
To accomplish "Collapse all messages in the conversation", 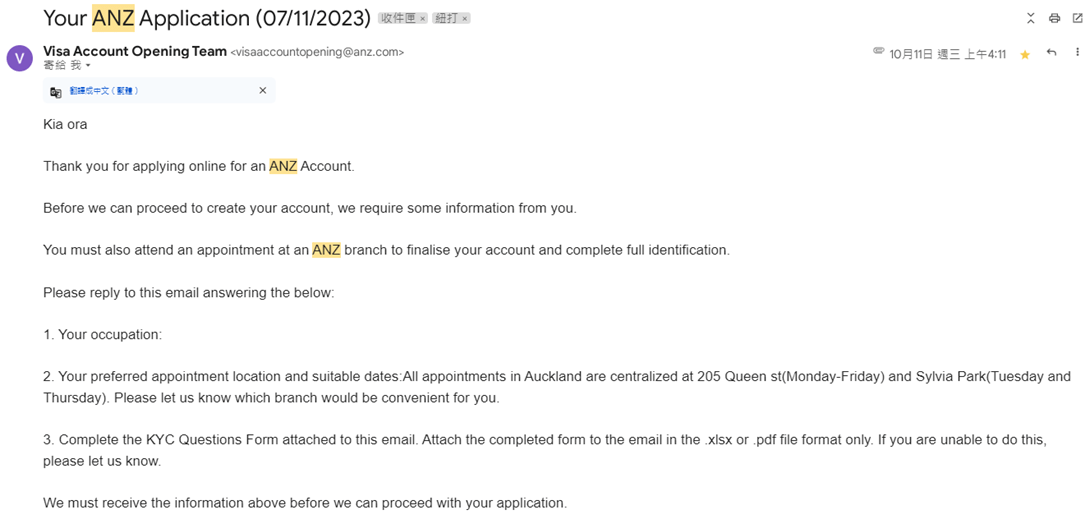I will coord(1032,18).
